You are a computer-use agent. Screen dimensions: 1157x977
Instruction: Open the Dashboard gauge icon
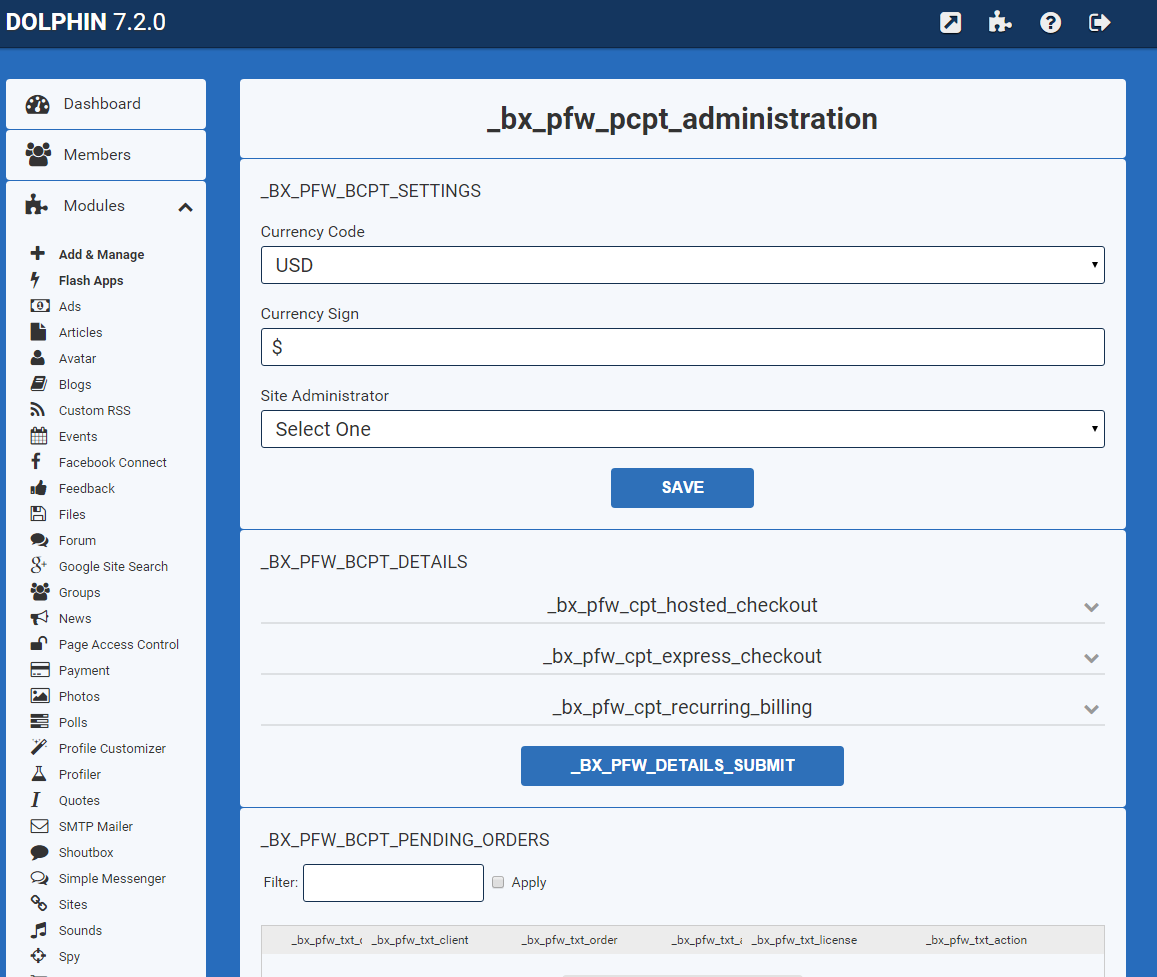click(38, 104)
